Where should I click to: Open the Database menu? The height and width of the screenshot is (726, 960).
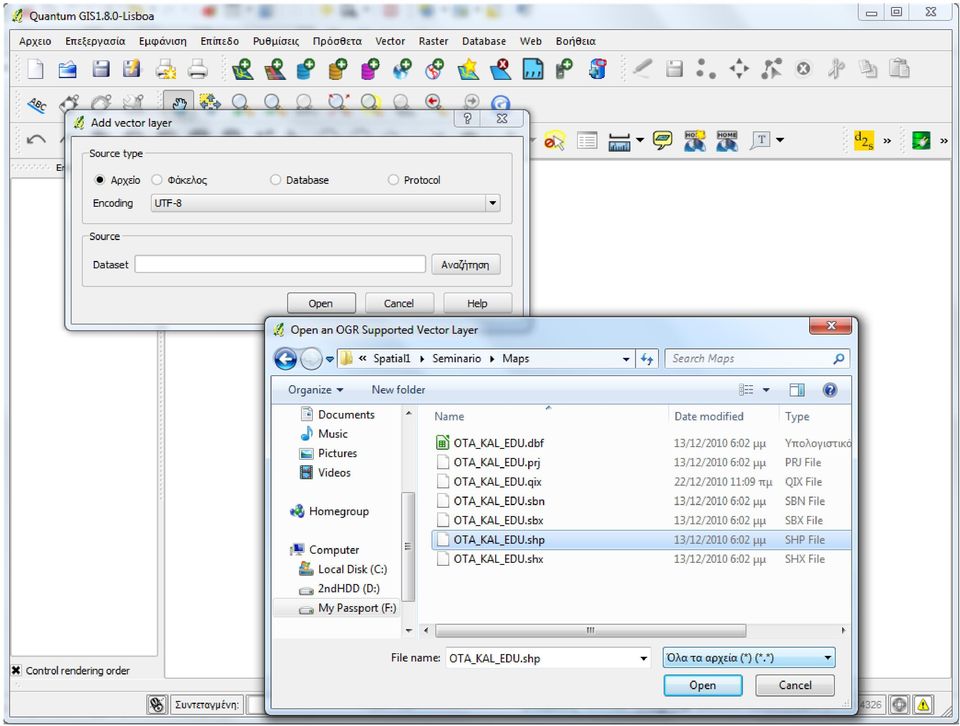[484, 41]
